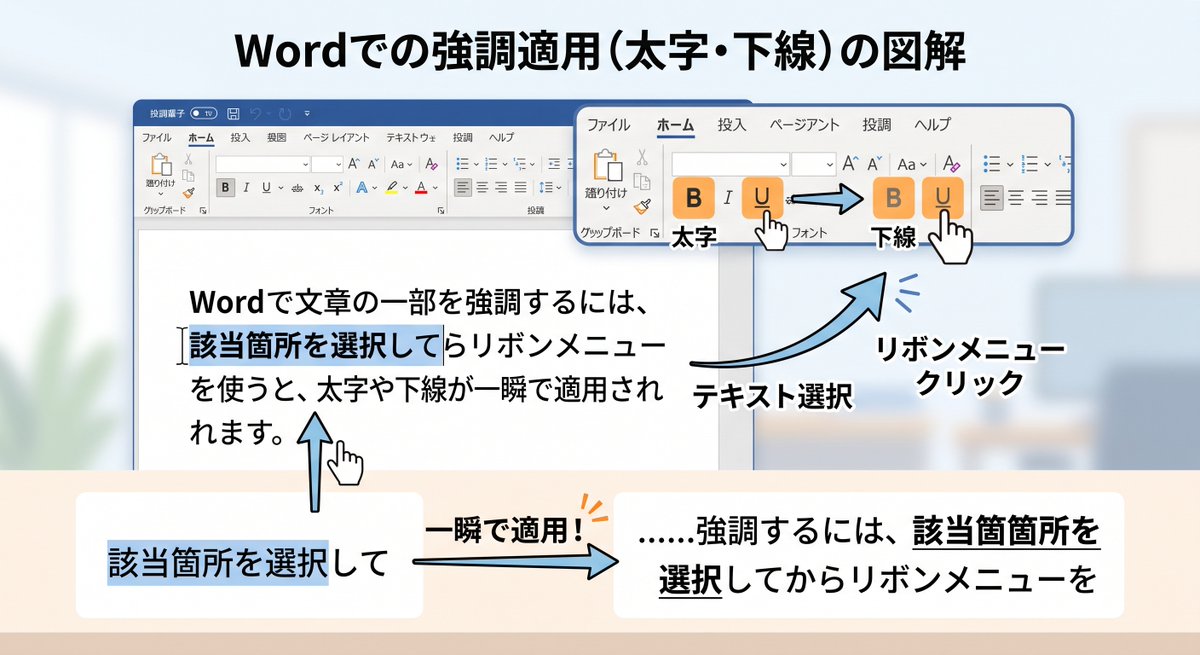Click the Copy icon in main ribbon
The width and height of the screenshot is (1200, 655).
pyautogui.click(x=188, y=176)
